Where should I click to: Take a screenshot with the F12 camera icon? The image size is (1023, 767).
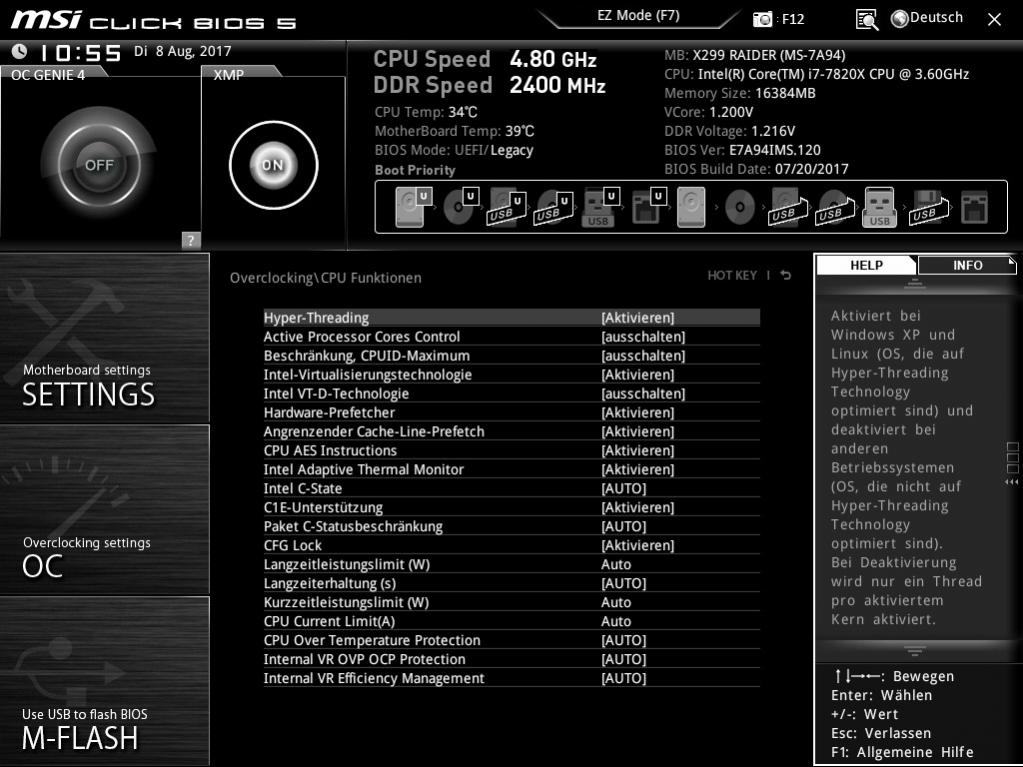tap(762, 19)
